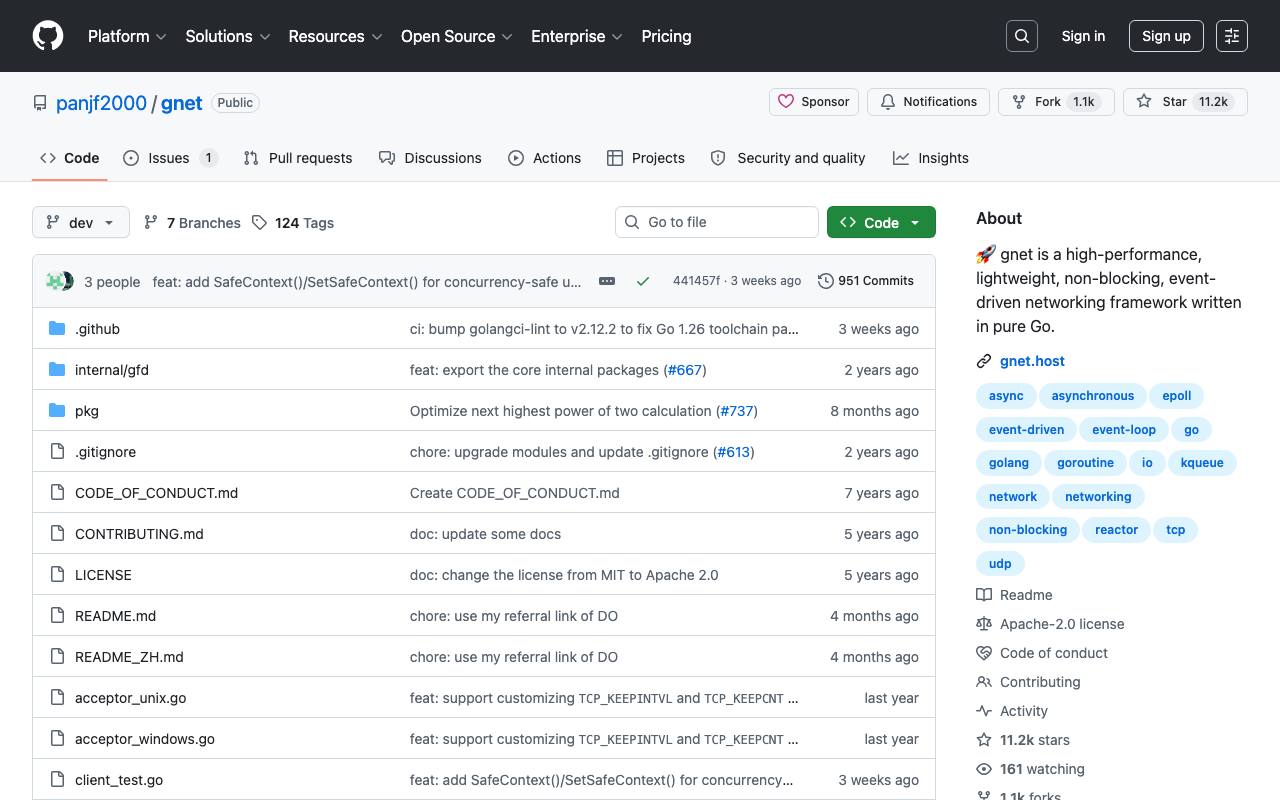Viewport: 1280px width, 800px height.
Task: View the 161 watching link
Action: [x=1030, y=769]
